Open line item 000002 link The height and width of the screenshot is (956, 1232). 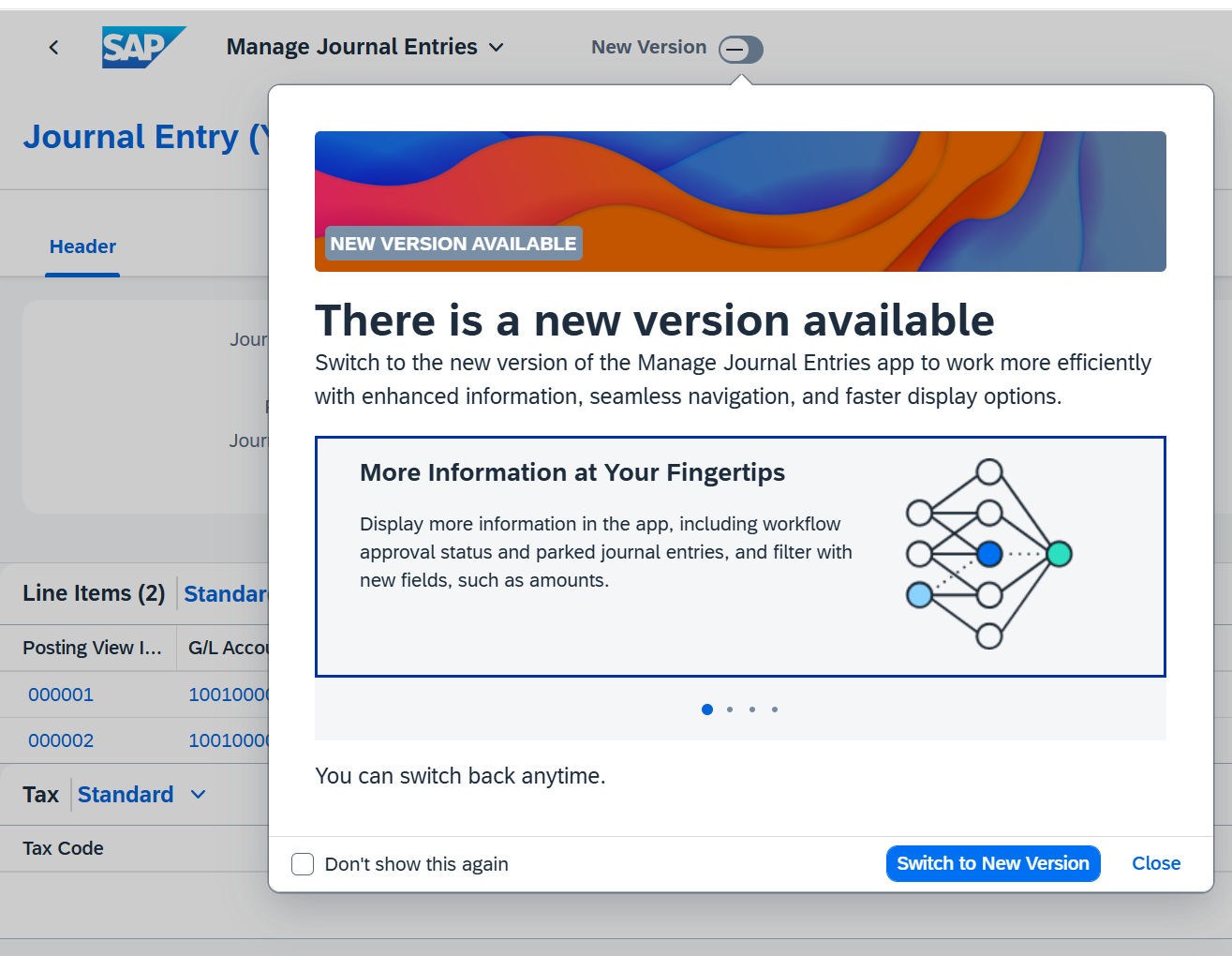(x=61, y=740)
